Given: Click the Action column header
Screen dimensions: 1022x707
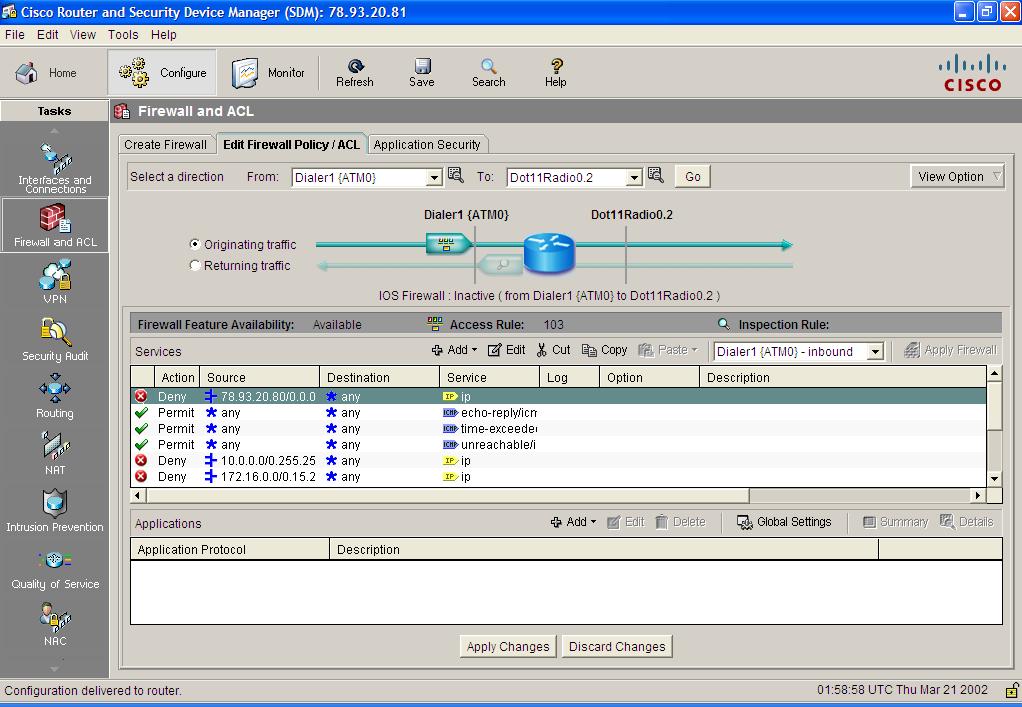Looking at the screenshot, I should [177, 377].
